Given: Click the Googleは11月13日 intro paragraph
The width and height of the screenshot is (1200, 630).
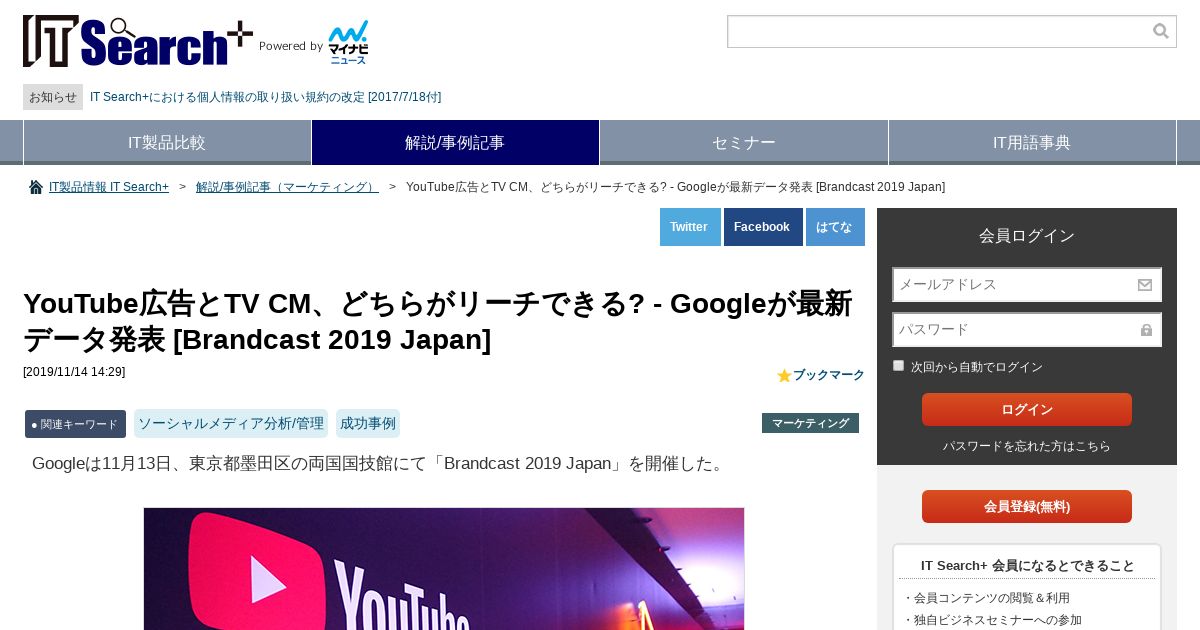Looking at the screenshot, I should click(x=380, y=464).
